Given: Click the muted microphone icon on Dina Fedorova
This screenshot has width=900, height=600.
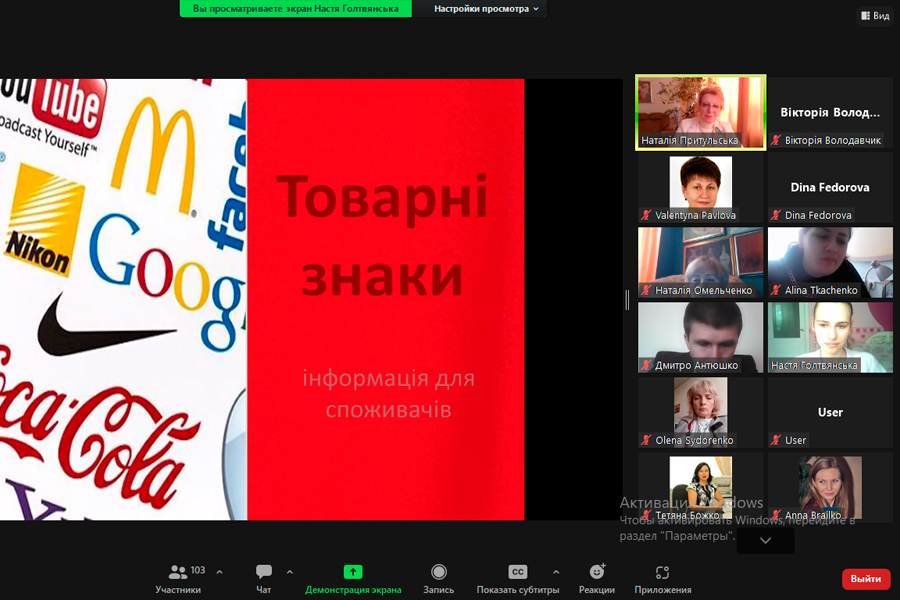Looking at the screenshot, I should [x=775, y=216].
